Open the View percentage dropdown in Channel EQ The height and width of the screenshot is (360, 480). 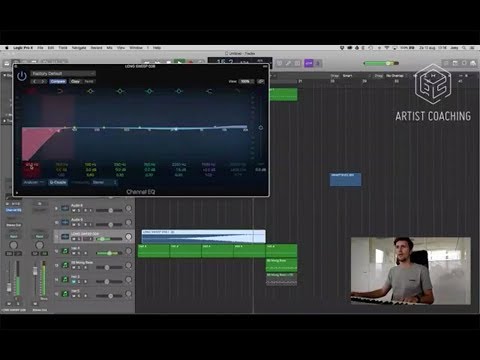click(247, 81)
